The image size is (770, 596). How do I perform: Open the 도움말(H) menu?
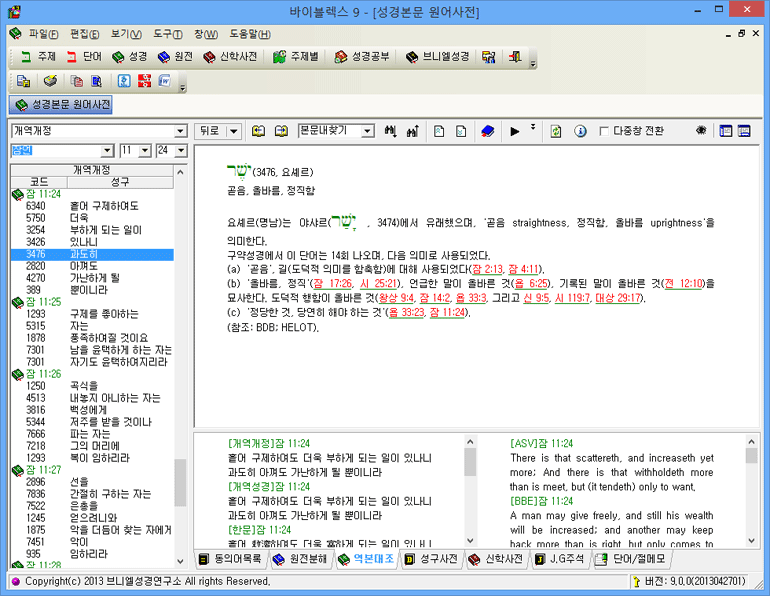point(250,34)
